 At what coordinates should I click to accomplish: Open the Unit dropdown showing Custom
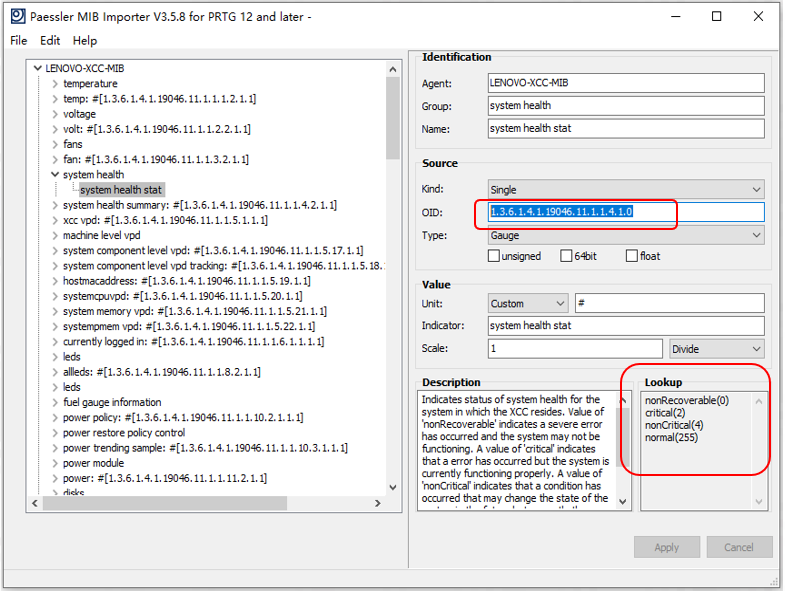pos(528,304)
